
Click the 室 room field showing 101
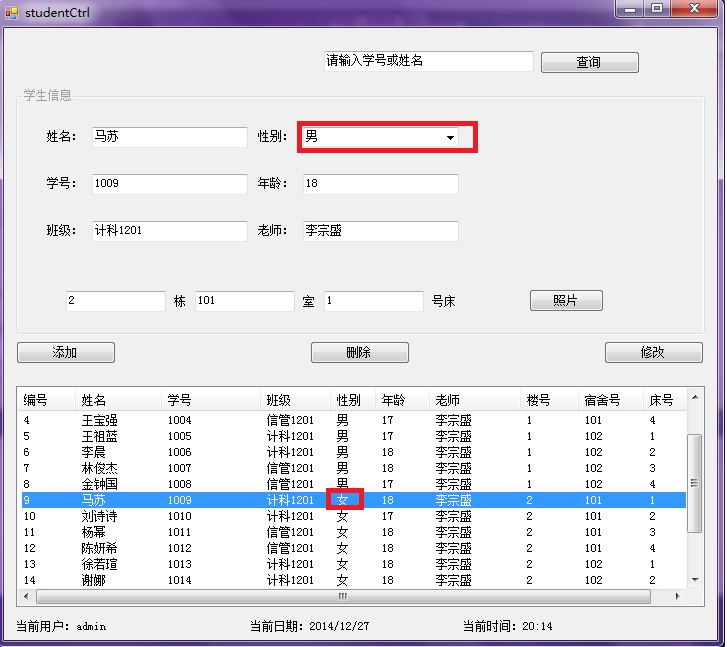pos(244,301)
